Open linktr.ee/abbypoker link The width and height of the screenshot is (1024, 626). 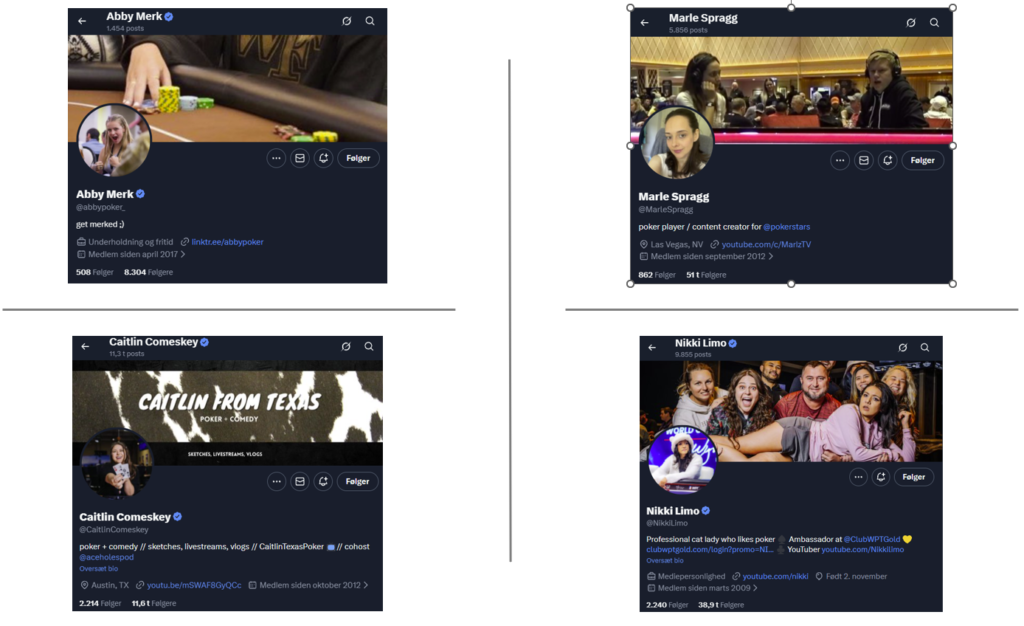click(227, 242)
